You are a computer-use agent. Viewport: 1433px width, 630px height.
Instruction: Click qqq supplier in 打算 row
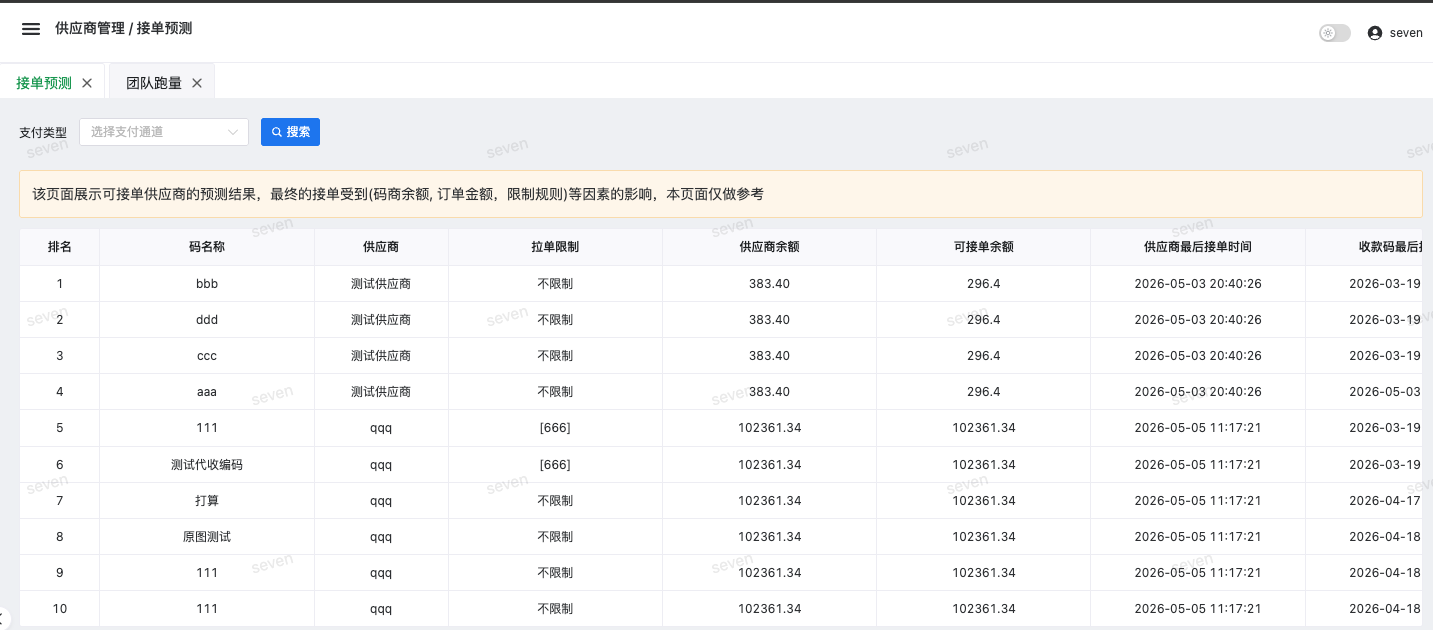(381, 501)
